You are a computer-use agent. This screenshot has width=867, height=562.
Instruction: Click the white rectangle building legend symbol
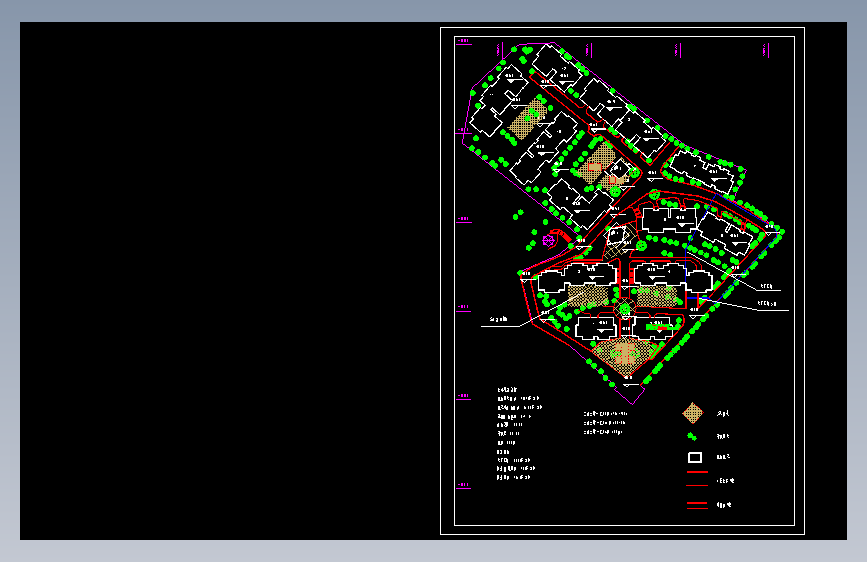[x=695, y=457]
